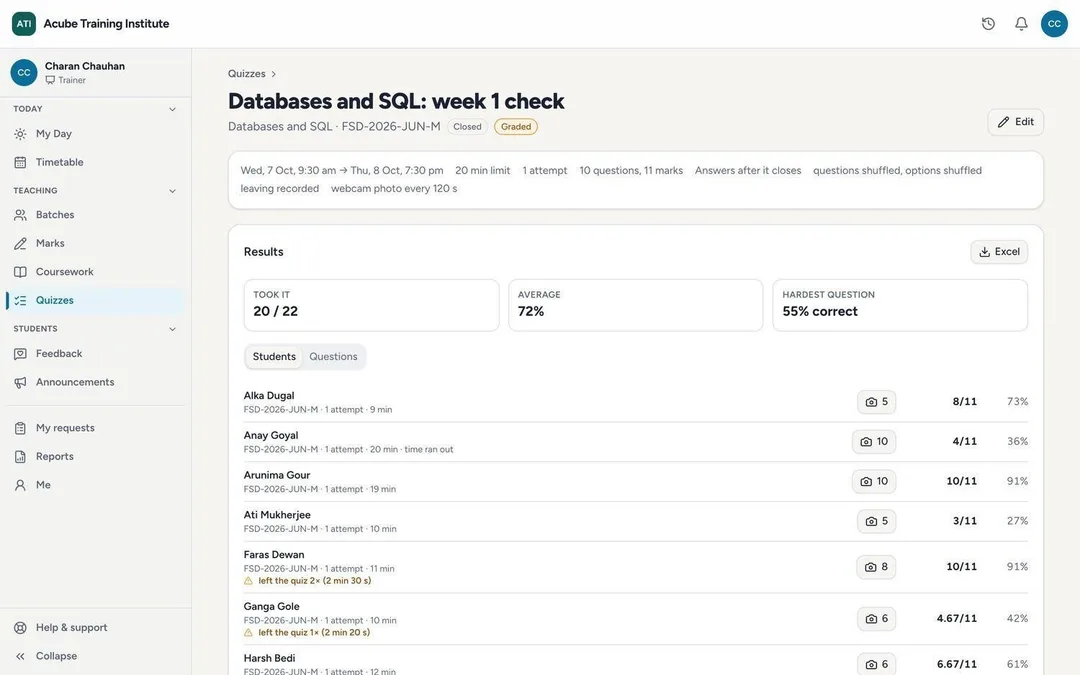Open Faras Dewan's webcam photos badge
1080x675 pixels.
click(876, 567)
